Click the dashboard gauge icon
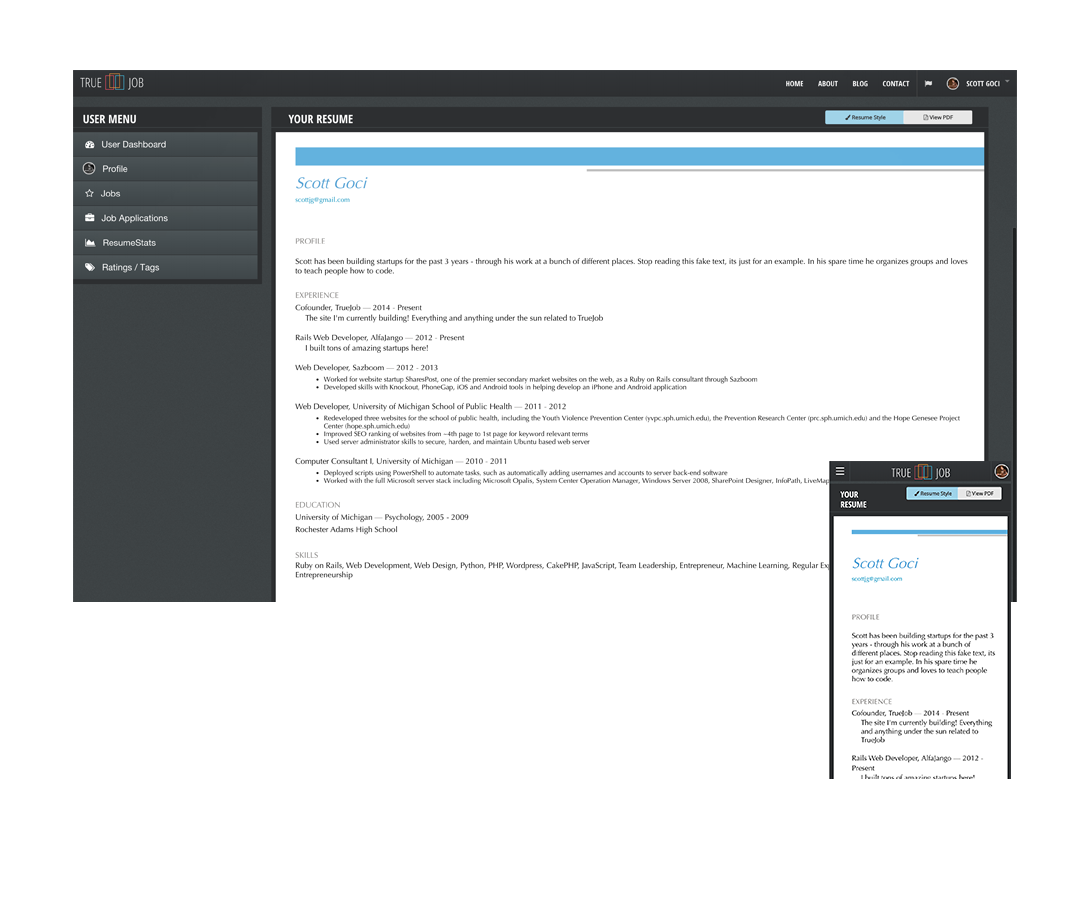 90,144
